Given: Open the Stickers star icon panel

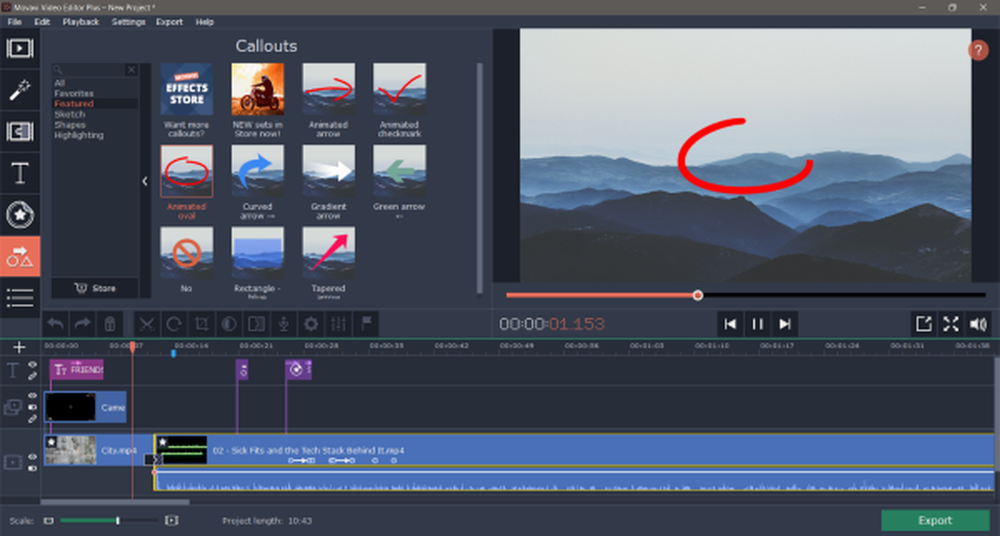Looking at the screenshot, I should pyautogui.click(x=20, y=214).
